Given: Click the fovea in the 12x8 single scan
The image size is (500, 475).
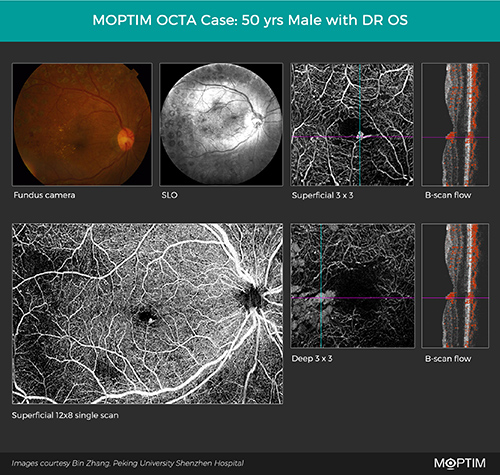Looking at the screenshot, I should (x=146, y=316).
